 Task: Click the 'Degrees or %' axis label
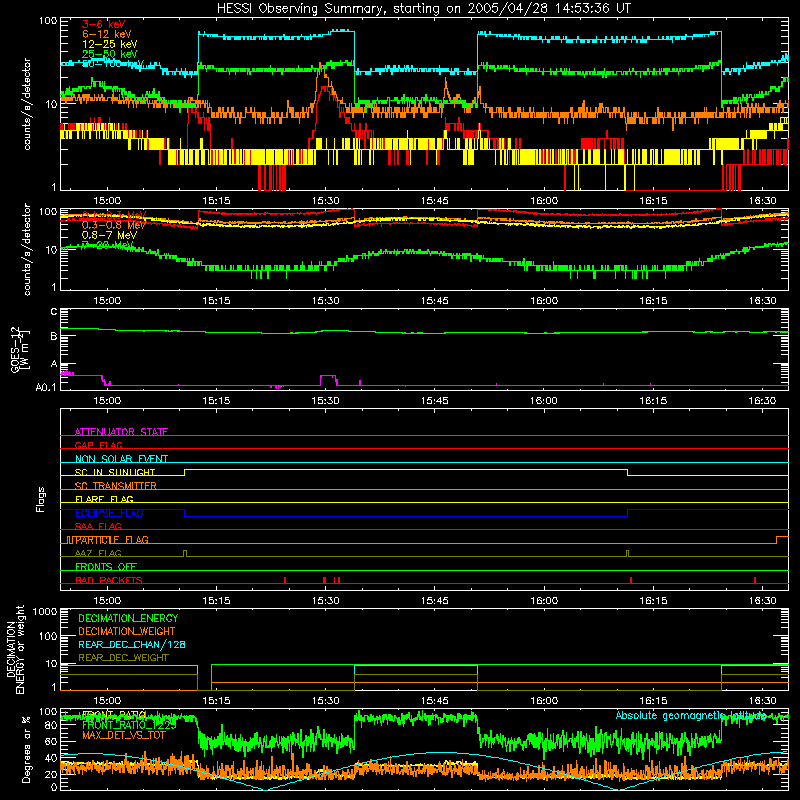tap(26, 749)
